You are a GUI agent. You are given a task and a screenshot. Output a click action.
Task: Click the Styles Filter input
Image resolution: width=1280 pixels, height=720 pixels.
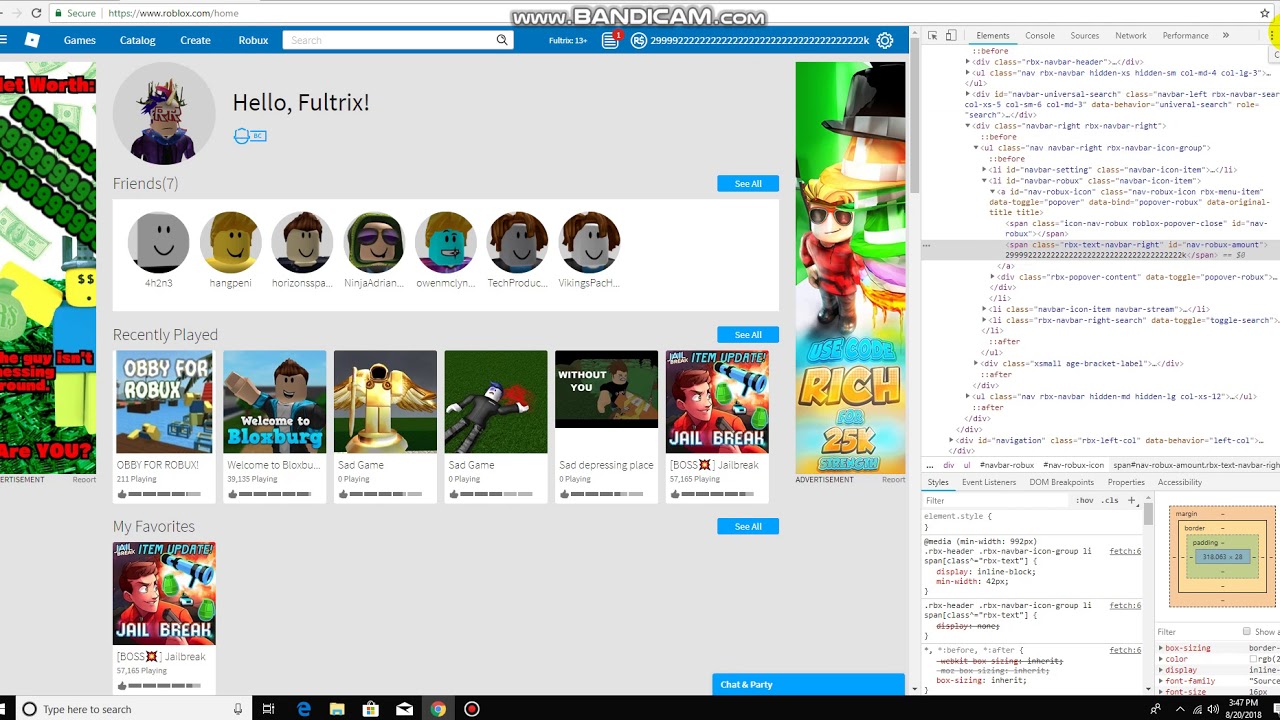pos(995,500)
